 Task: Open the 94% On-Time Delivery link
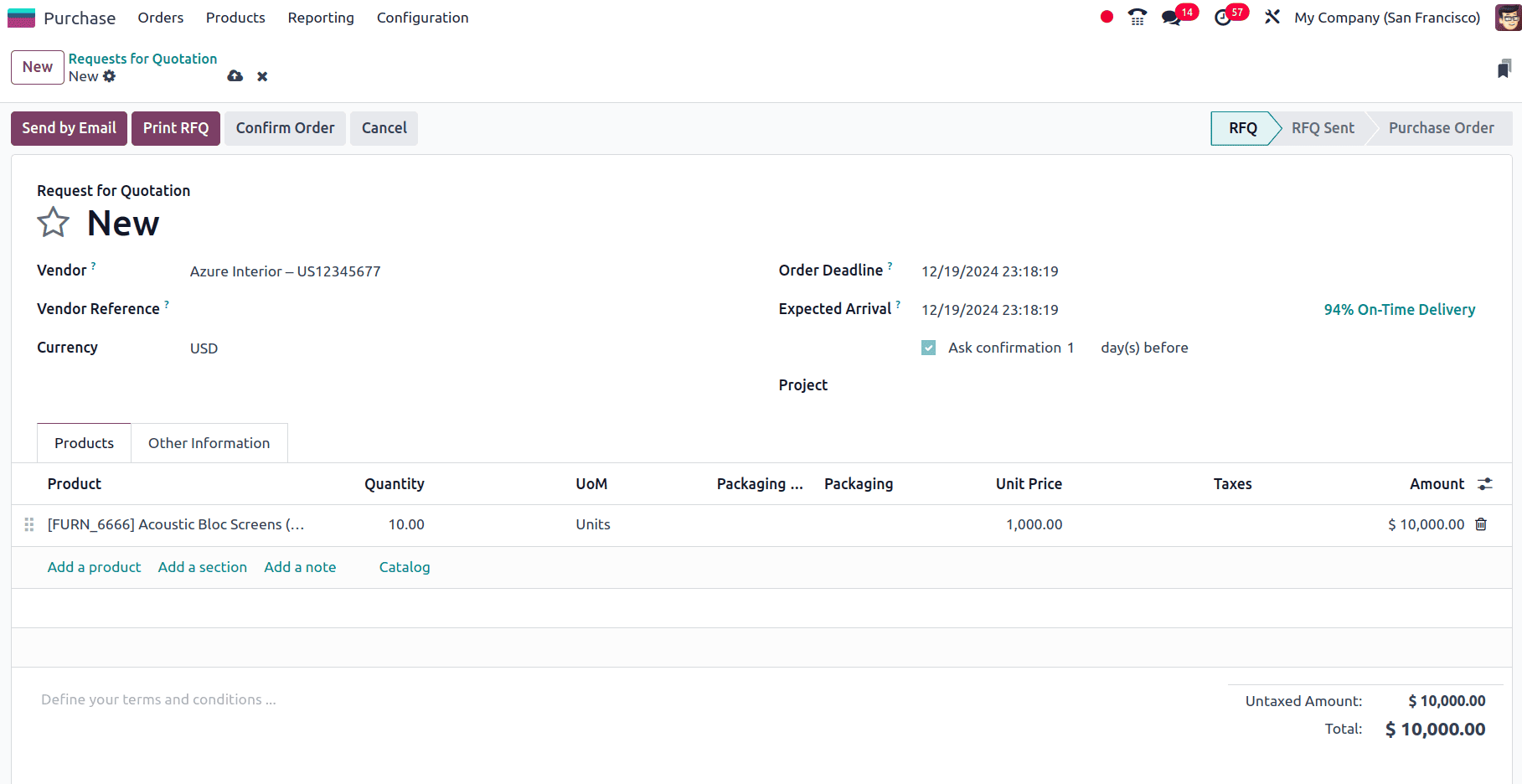tap(1400, 310)
